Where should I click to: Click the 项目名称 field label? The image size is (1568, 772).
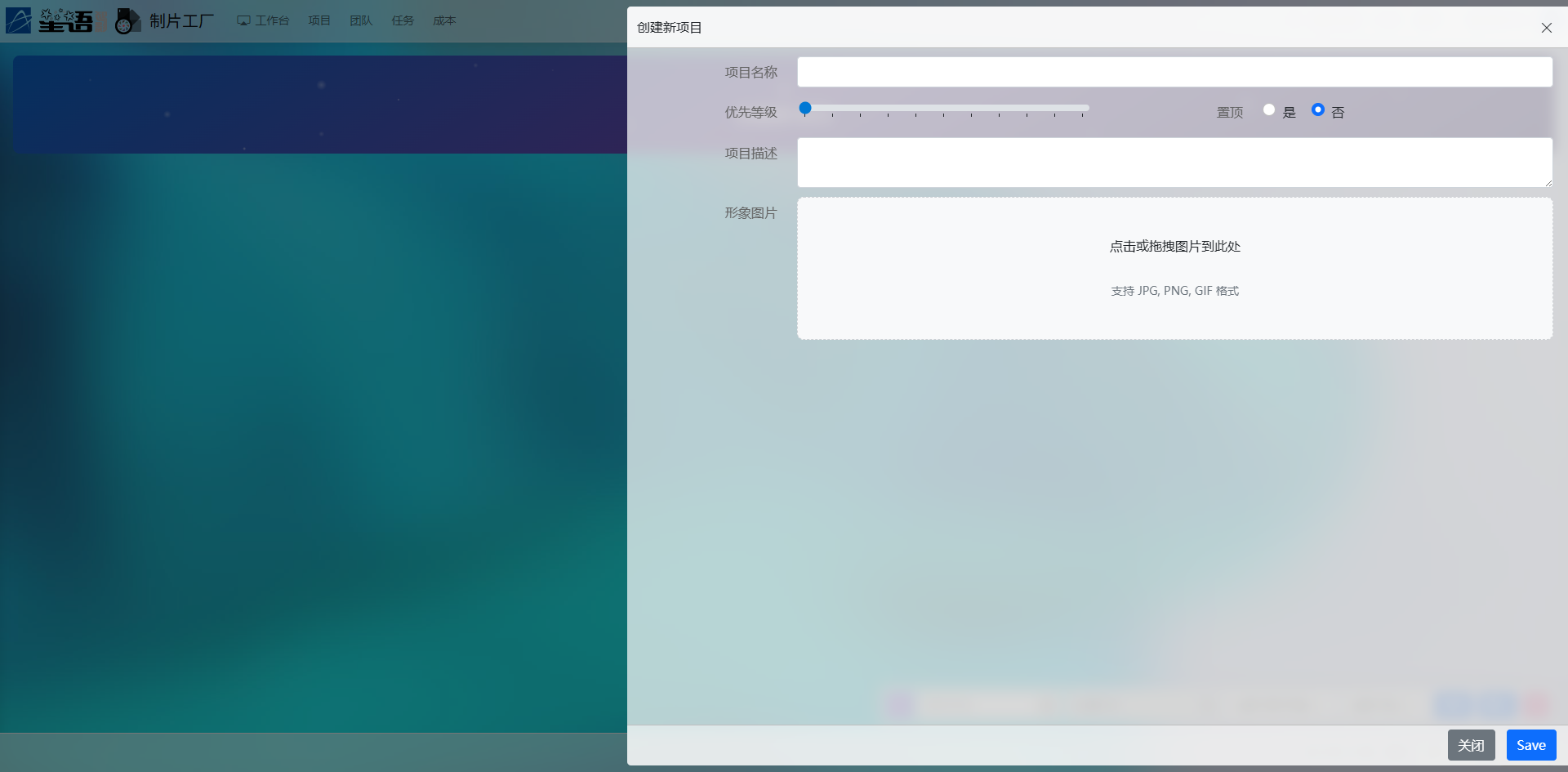coord(751,73)
